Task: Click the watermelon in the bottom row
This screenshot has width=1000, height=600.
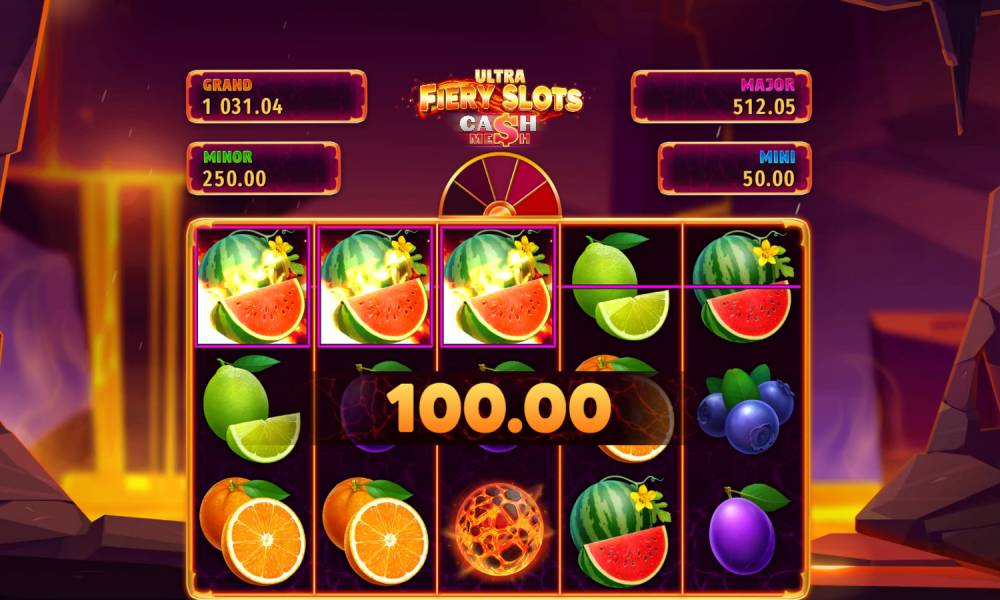Action: (x=620, y=532)
